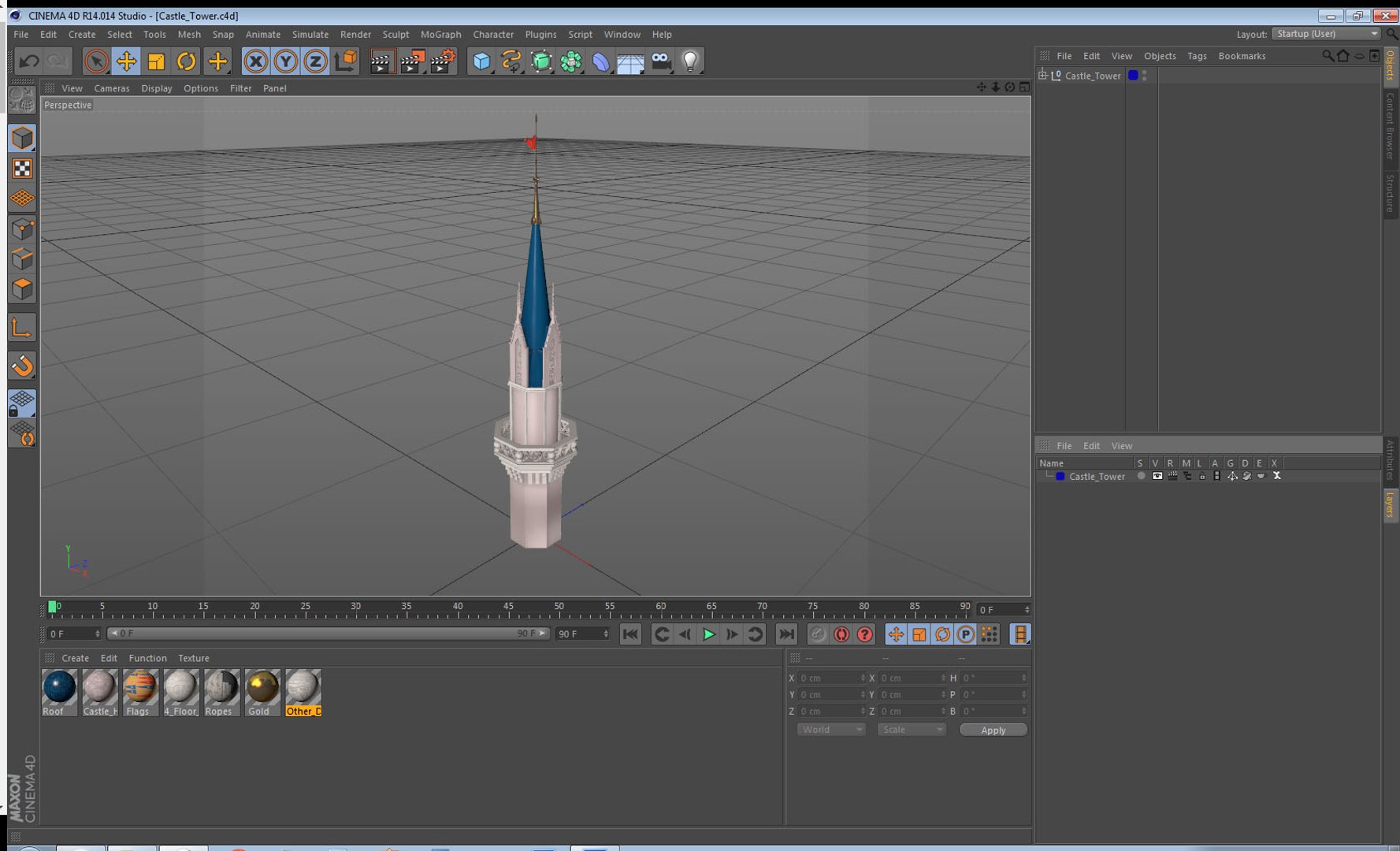Image resolution: width=1400 pixels, height=851 pixels.
Task: Record active objects keyframe
Action: pos(818,634)
